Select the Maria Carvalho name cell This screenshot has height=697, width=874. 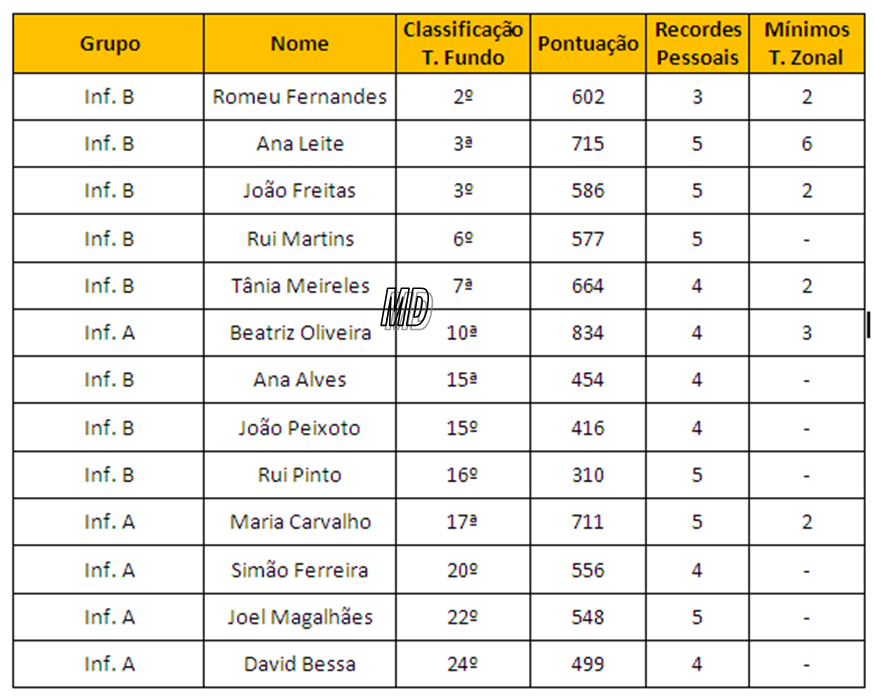(299, 522)
